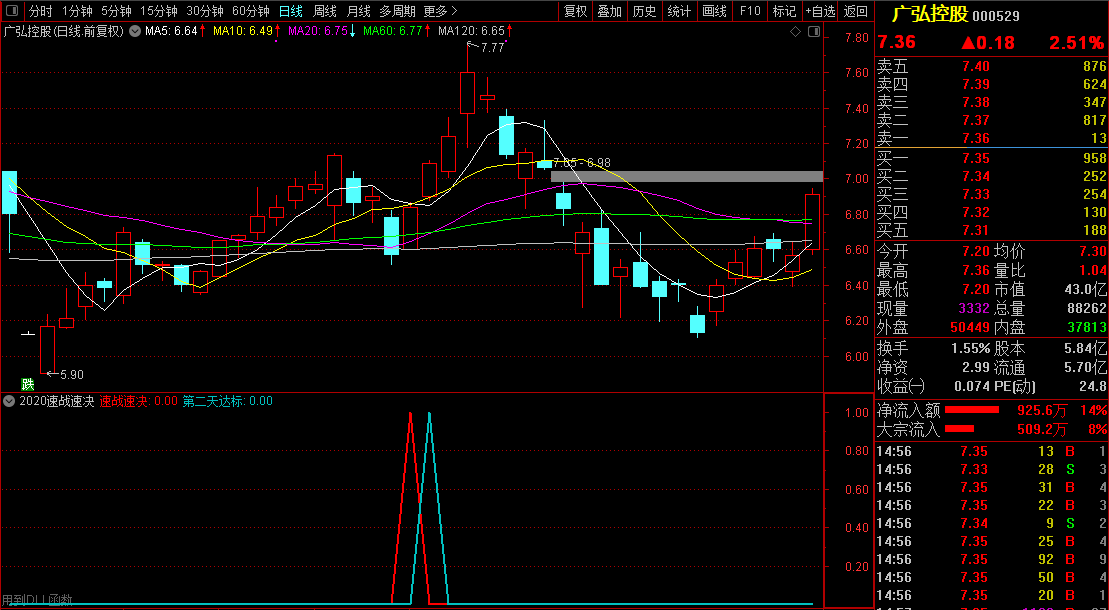This screenshot has width=1109, height=610.
Task: Switch to 分时 intraday chart
Action: pyautogui.click(x=40, y=11)
